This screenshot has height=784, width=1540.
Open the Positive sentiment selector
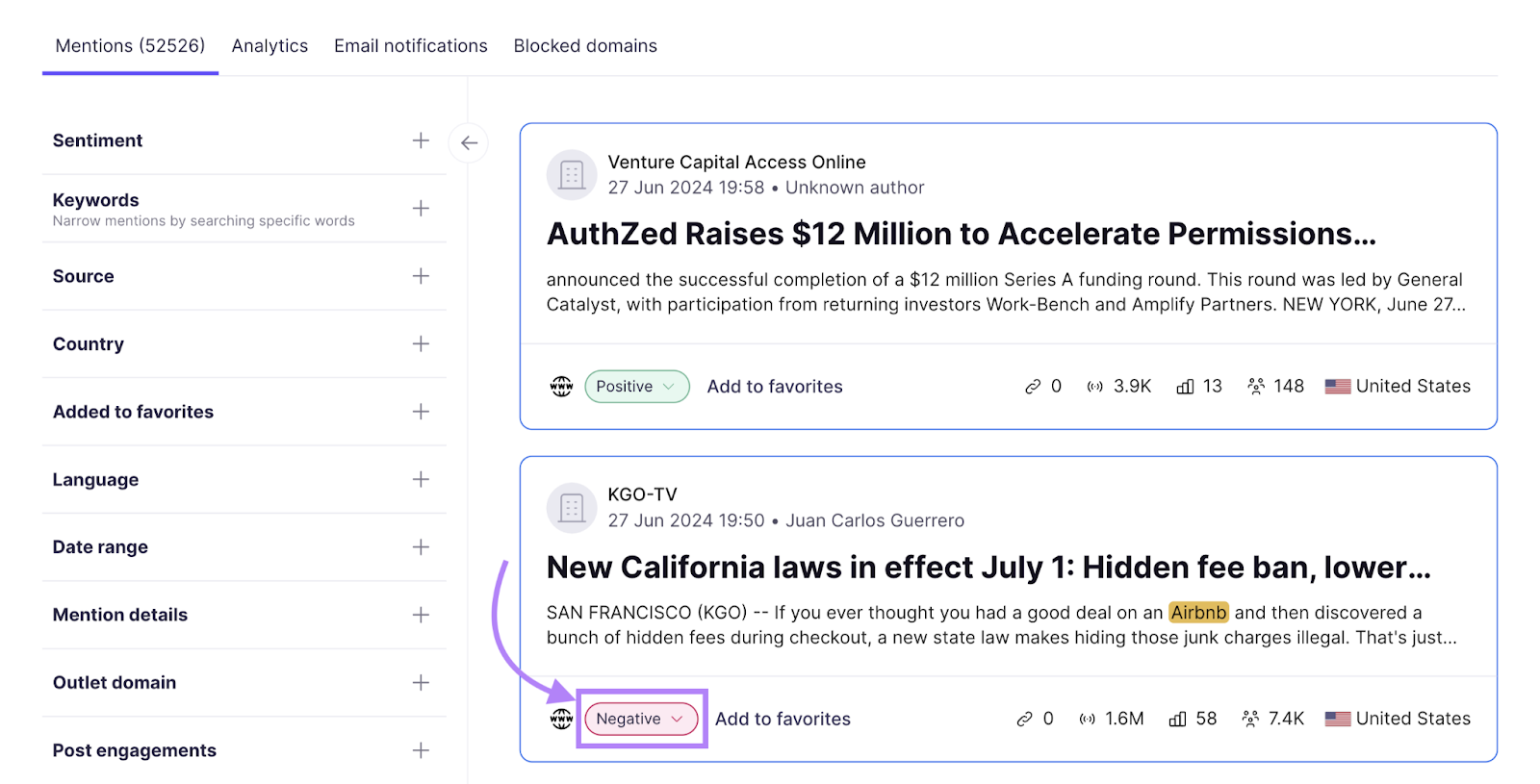tap(636, 386)
